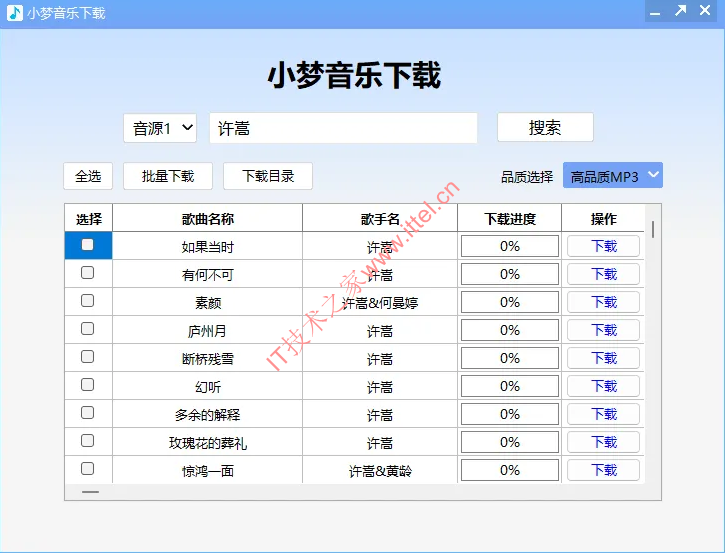Screen dimensions: 725x553
Task: Open the 高品质MP3 quality dropdown
Action: click(613, 175)
